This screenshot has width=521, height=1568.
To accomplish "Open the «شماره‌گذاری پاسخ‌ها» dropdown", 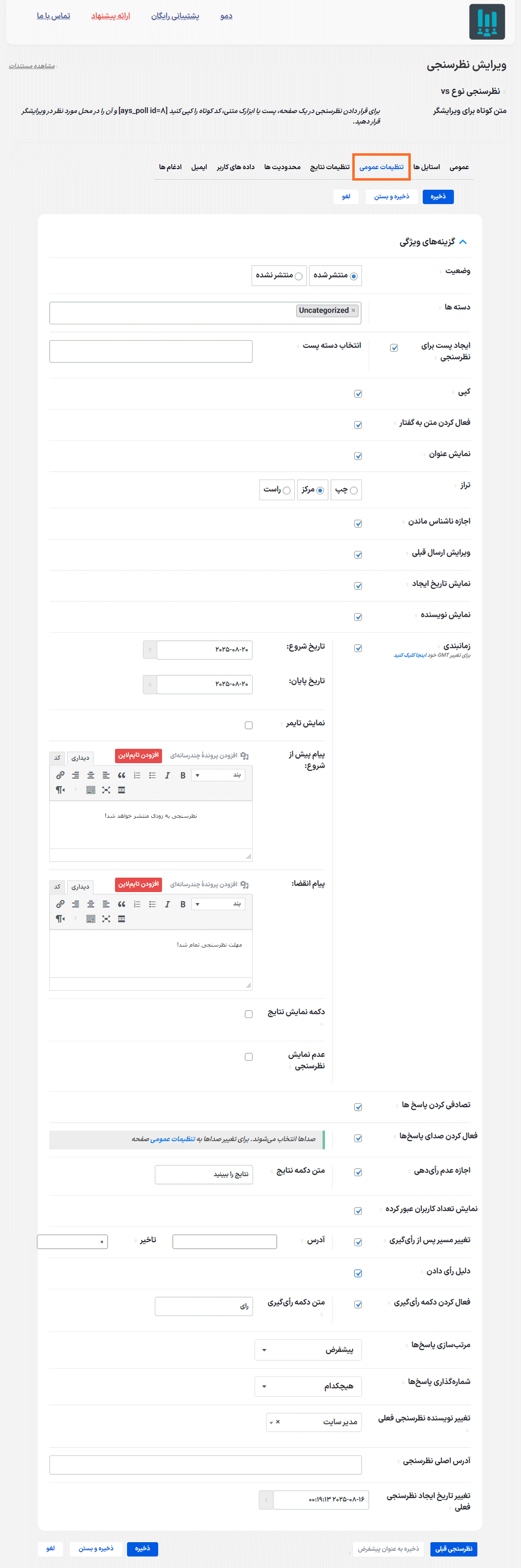I will point(308,1386).
